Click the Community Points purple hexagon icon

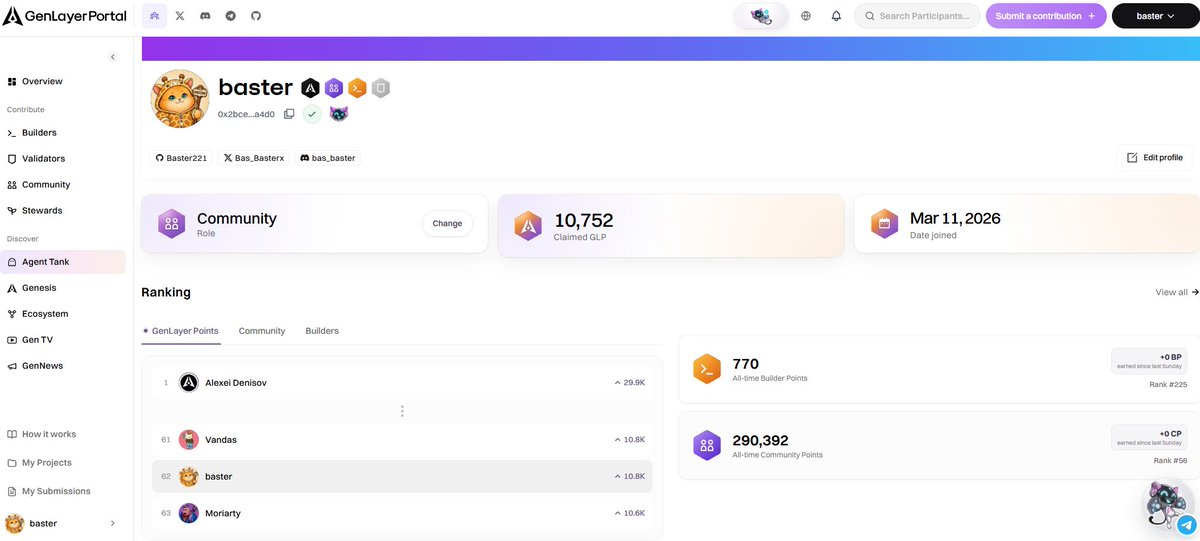(707, 445)
